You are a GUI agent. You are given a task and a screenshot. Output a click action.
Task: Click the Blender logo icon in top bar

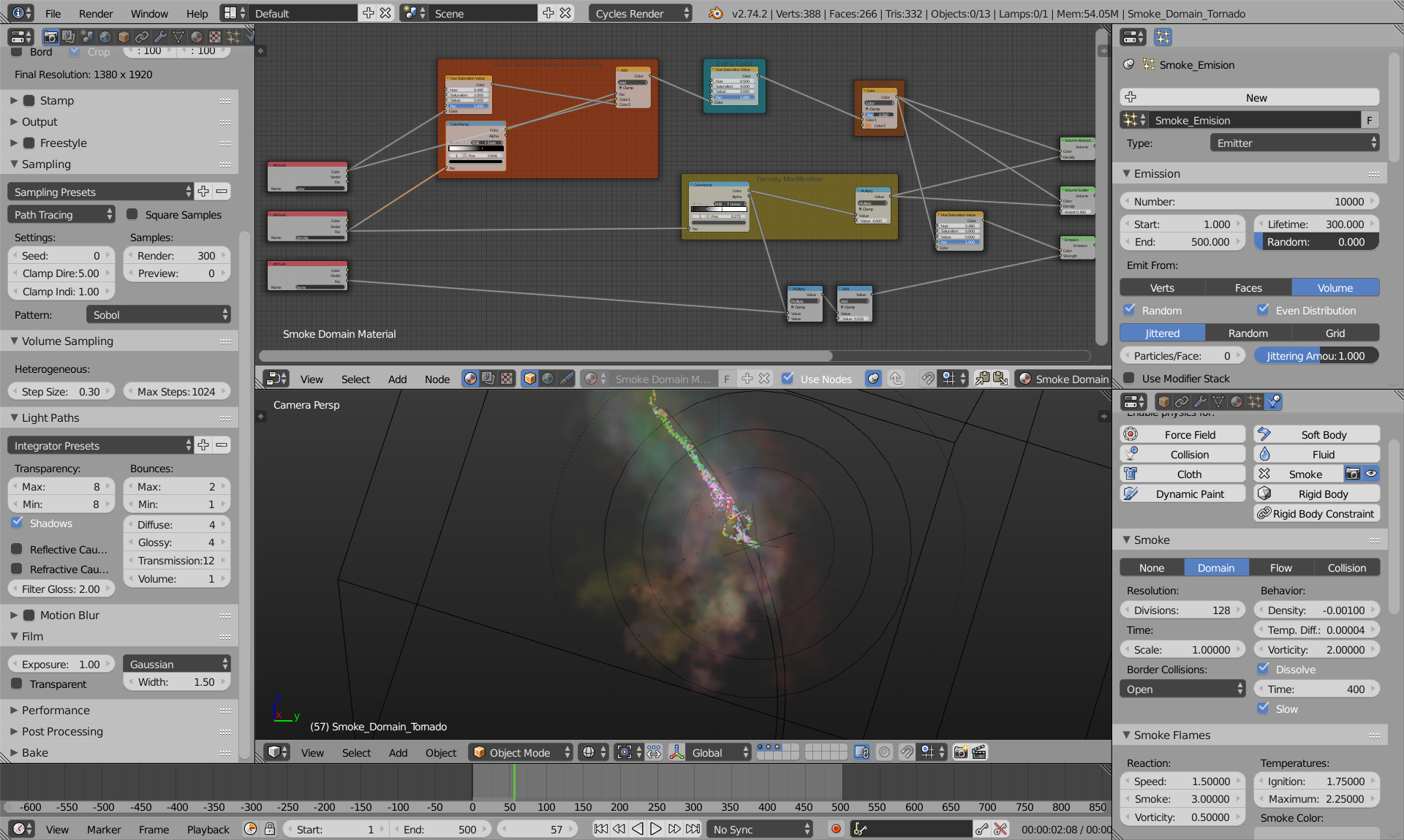[x=716, y=13]
